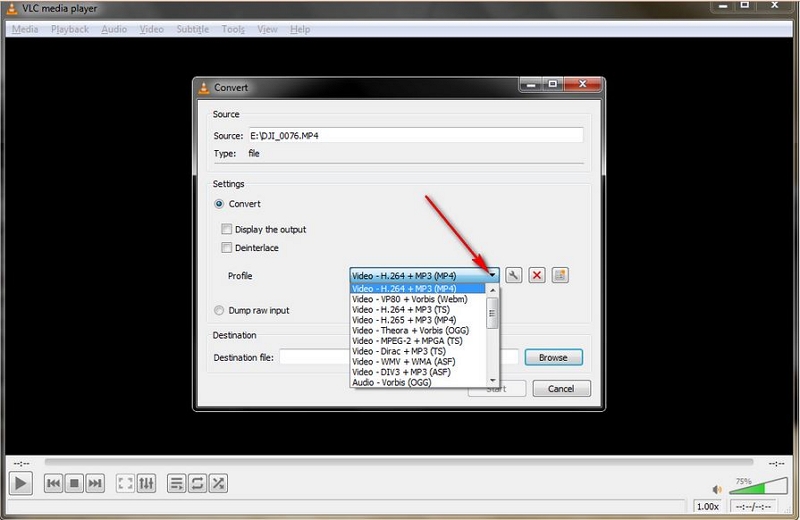The width and height of the screenshot is (800, 520).
Task: Click profile list scroll-up arrow
Action: 492,290
